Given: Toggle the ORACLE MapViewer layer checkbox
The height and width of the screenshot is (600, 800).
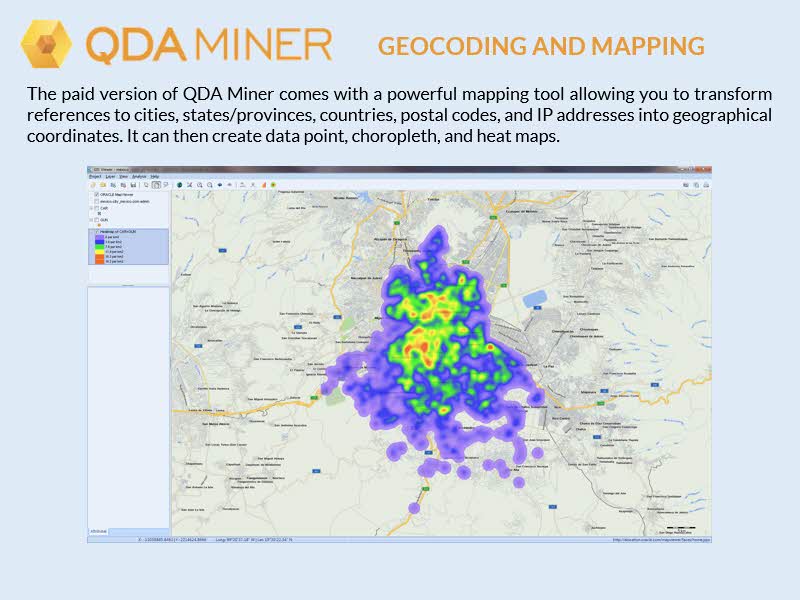Looking at the screenshot, I should 96,195.
